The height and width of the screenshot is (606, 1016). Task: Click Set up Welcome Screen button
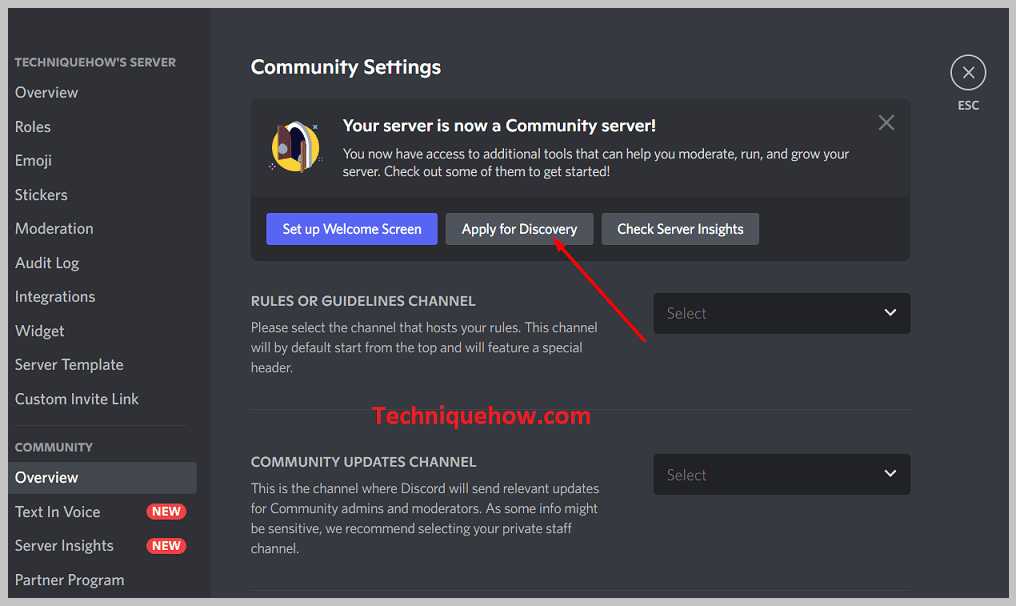pyautogui.click(x=352, y=229)
